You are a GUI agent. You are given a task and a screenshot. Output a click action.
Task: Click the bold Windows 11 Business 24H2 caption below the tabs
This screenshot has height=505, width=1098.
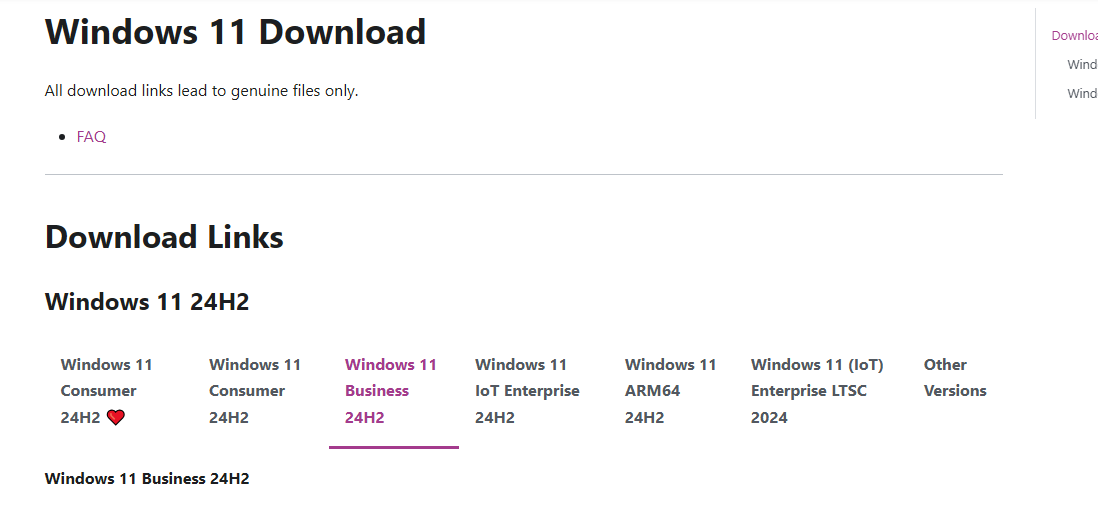[147, 479]
